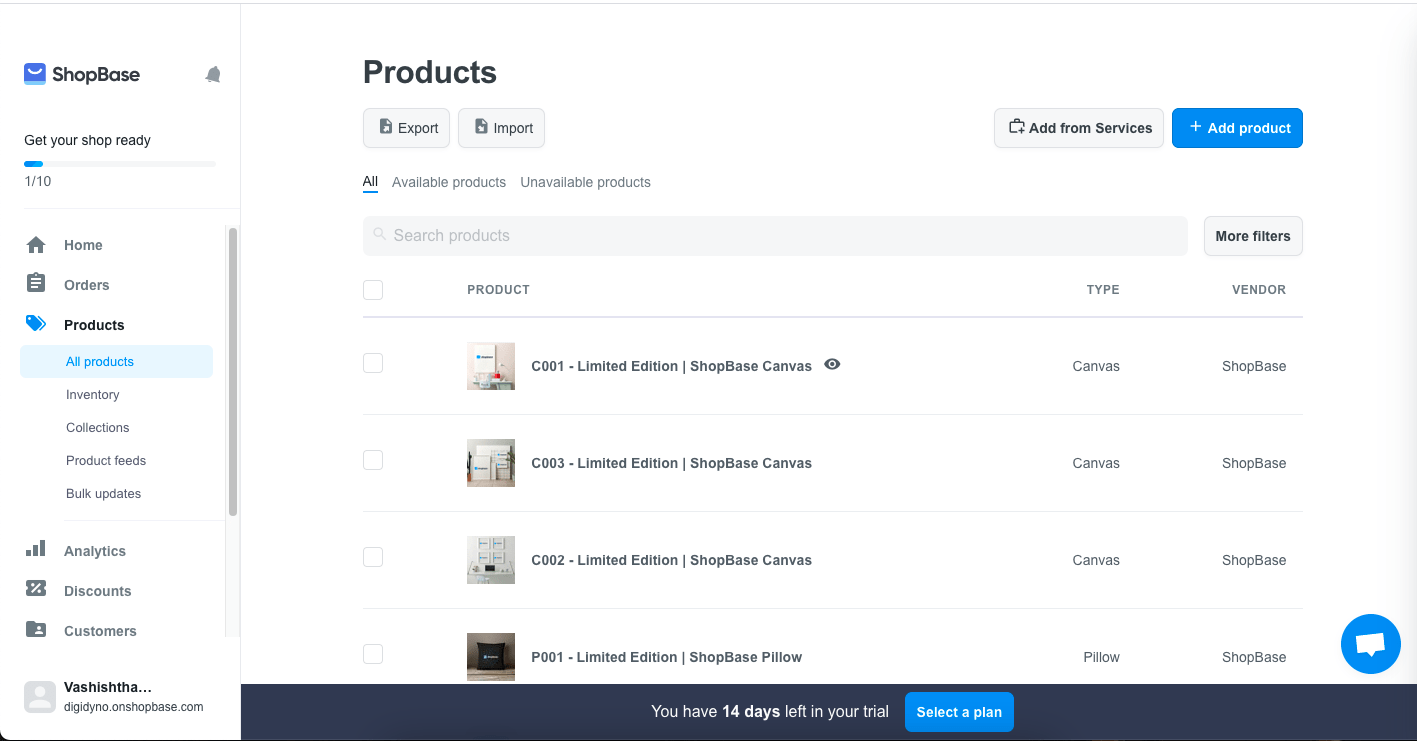Click the sidebar scrollbar
The height and width of the screenshot is (741, 1417).
click(x=233, y=371)
